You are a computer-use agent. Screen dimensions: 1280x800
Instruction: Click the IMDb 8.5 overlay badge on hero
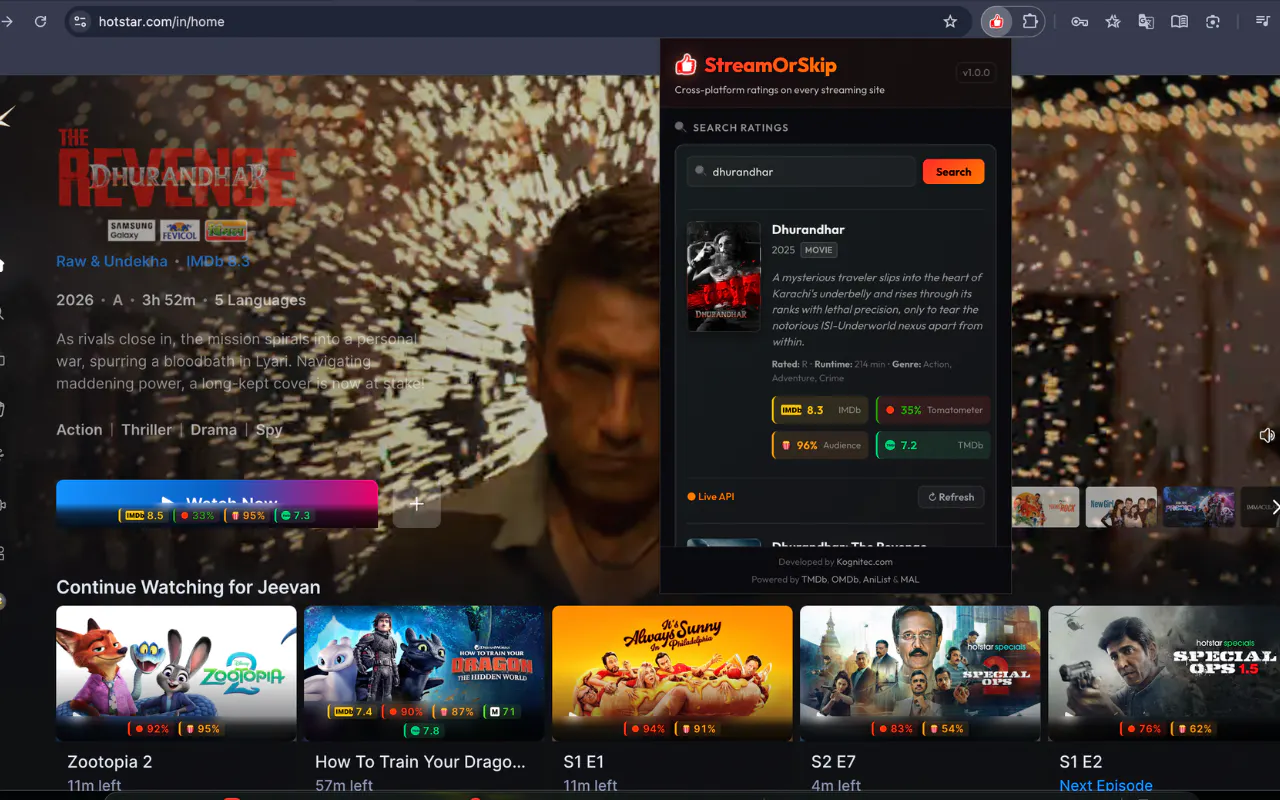coord(142,516)
